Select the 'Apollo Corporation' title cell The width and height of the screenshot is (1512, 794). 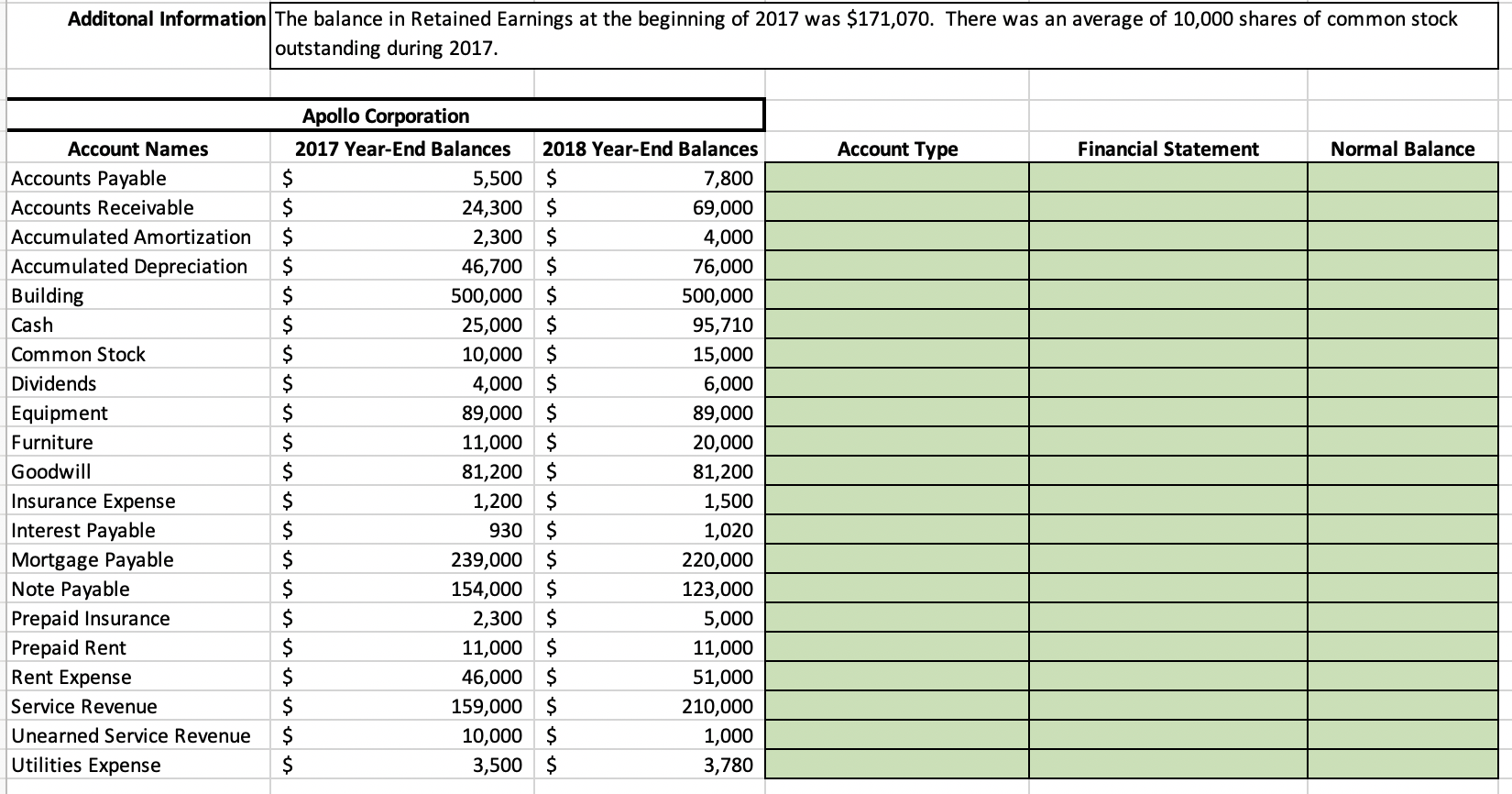pos(386,116)
